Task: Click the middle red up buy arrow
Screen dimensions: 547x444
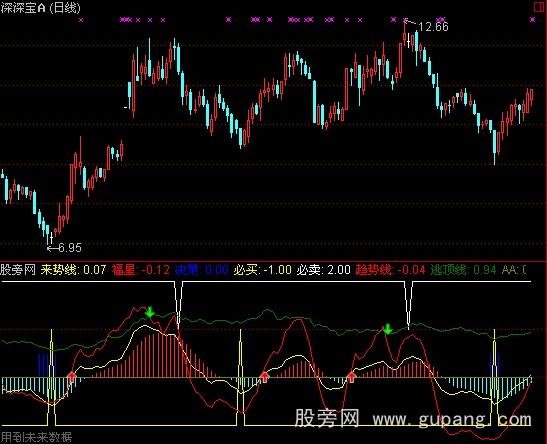Action: coord(264,377)
